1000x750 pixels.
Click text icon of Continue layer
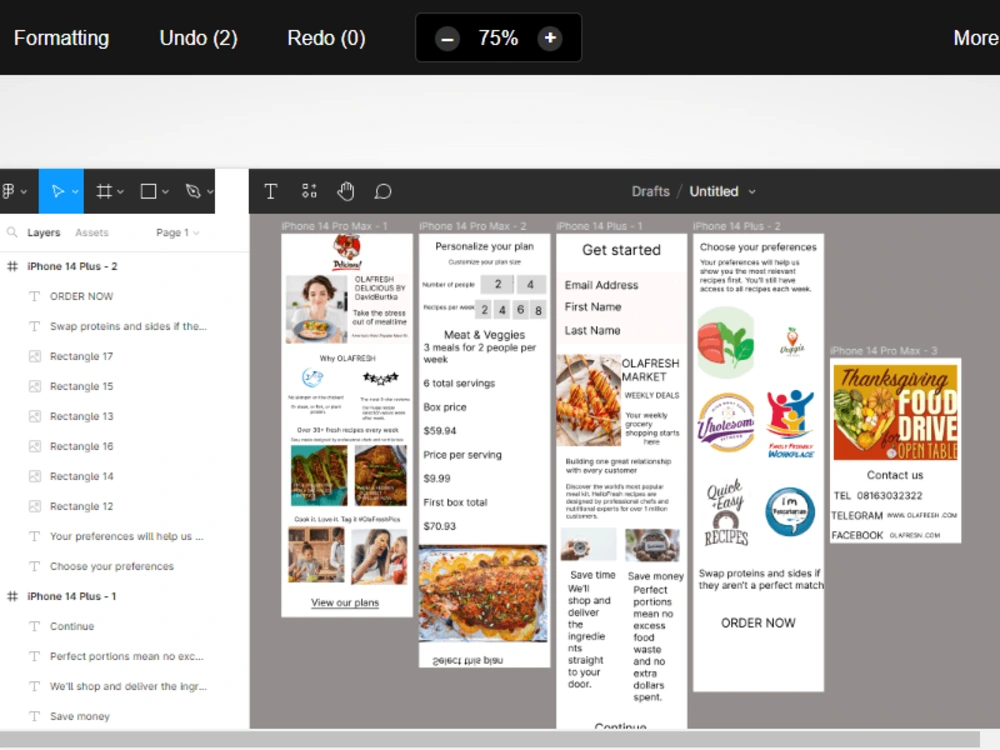tap(34, 626)
